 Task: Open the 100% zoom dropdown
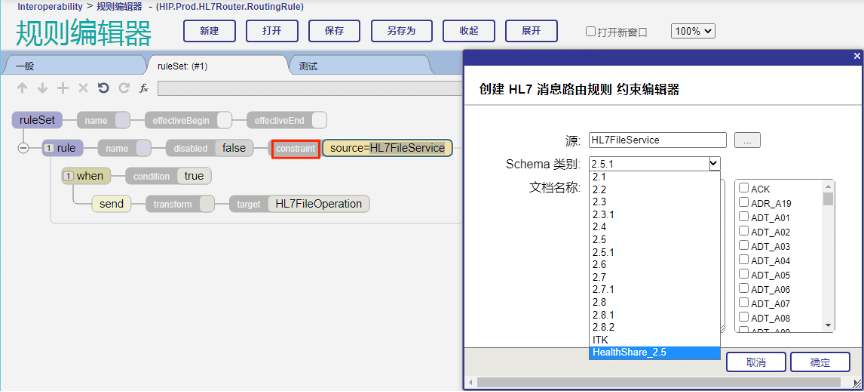point(693,31)
